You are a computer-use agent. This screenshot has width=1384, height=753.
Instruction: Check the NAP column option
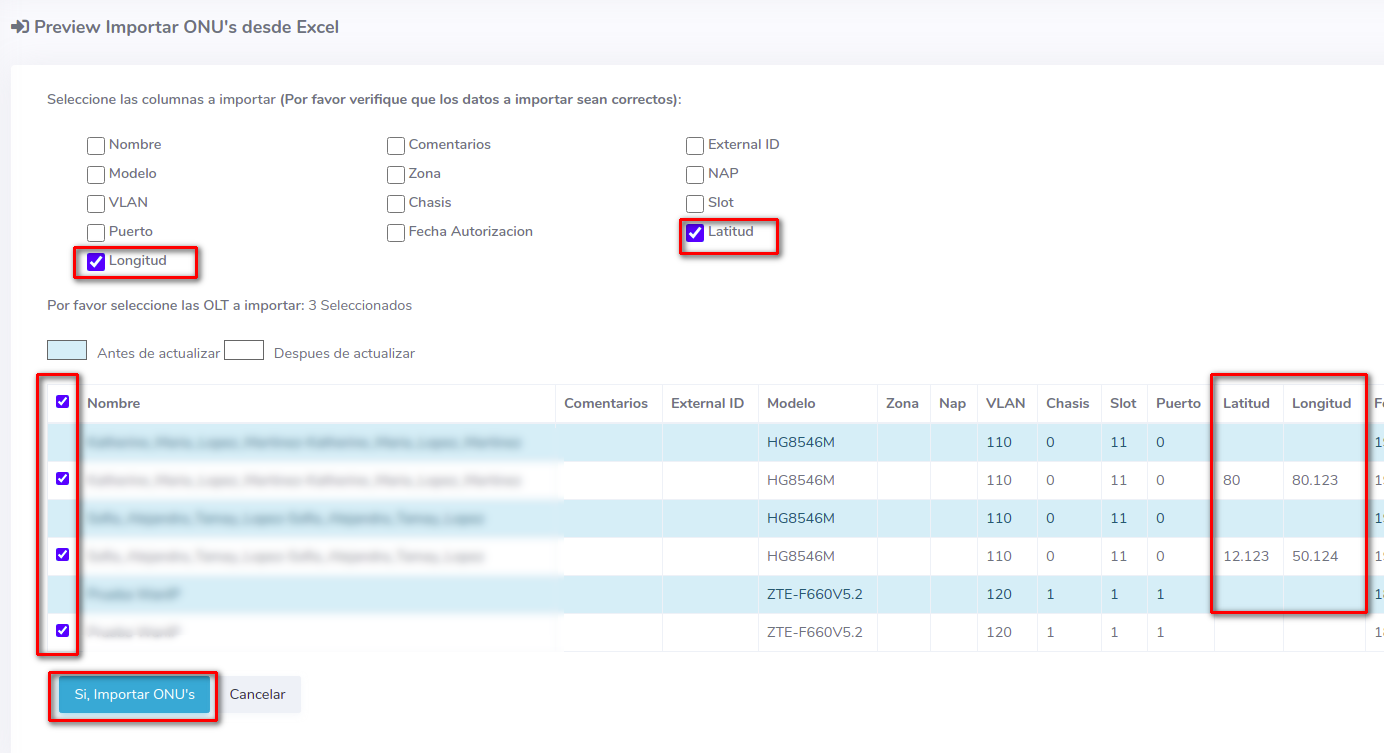pos(695,175)
